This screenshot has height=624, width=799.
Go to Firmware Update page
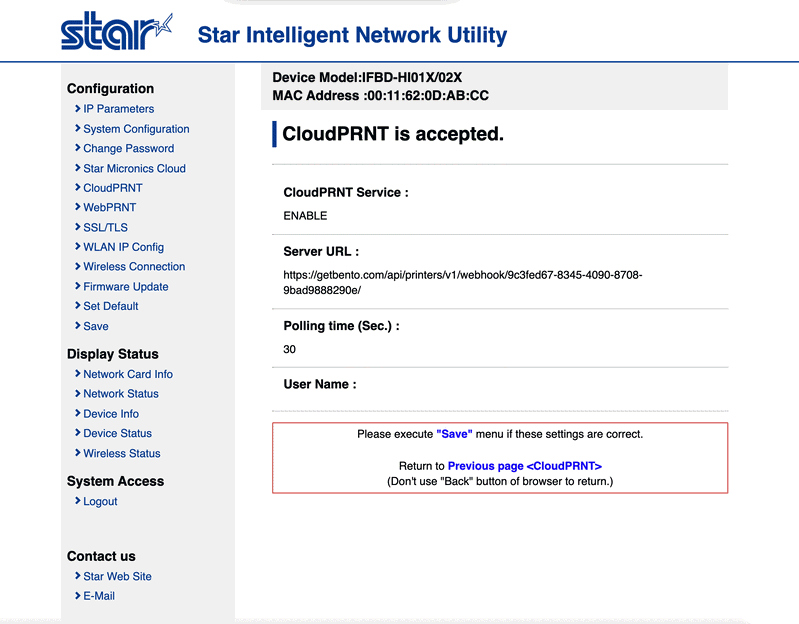click(x=125, y=286)
